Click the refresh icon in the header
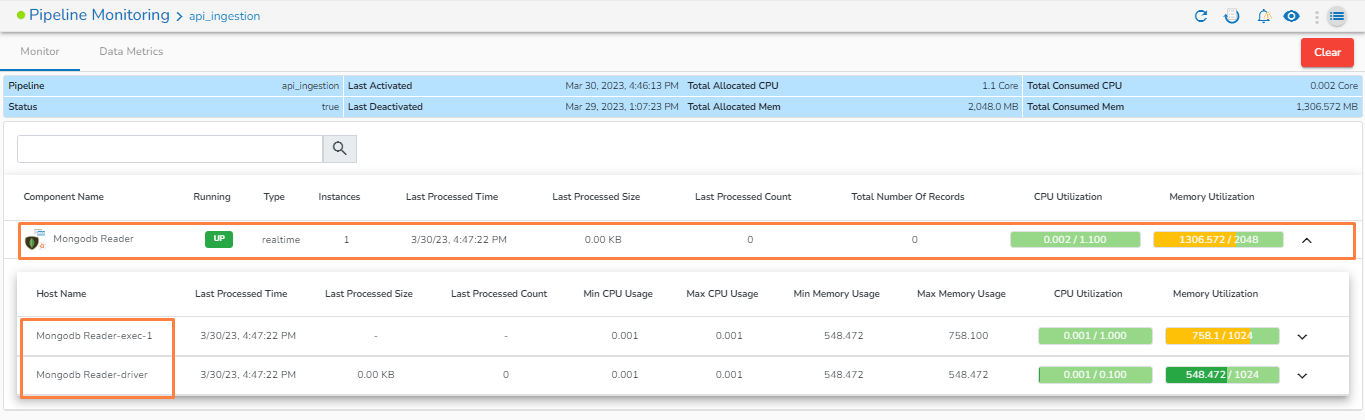1365x420 pixels. tap(1201, 16)
